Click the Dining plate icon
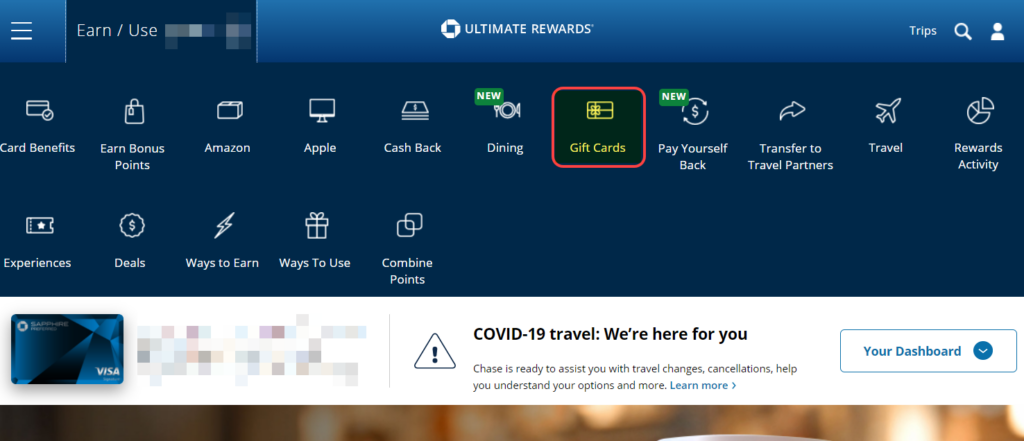 [507, 110]
